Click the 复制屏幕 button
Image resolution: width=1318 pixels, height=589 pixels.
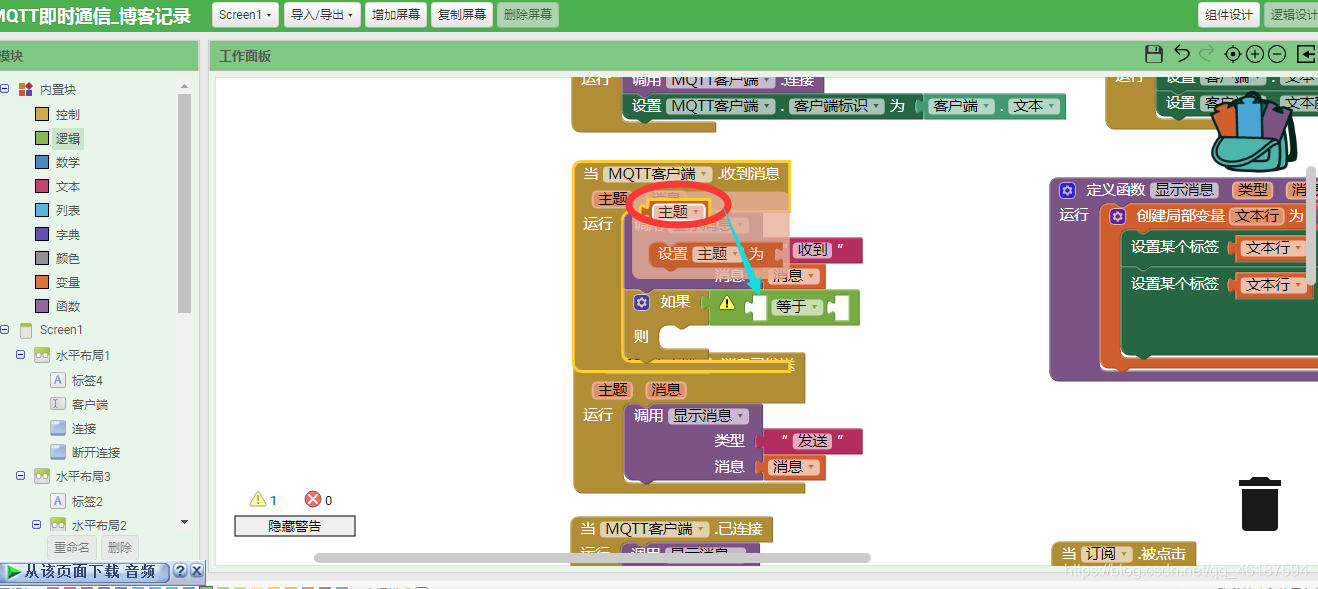pos(462,15)
